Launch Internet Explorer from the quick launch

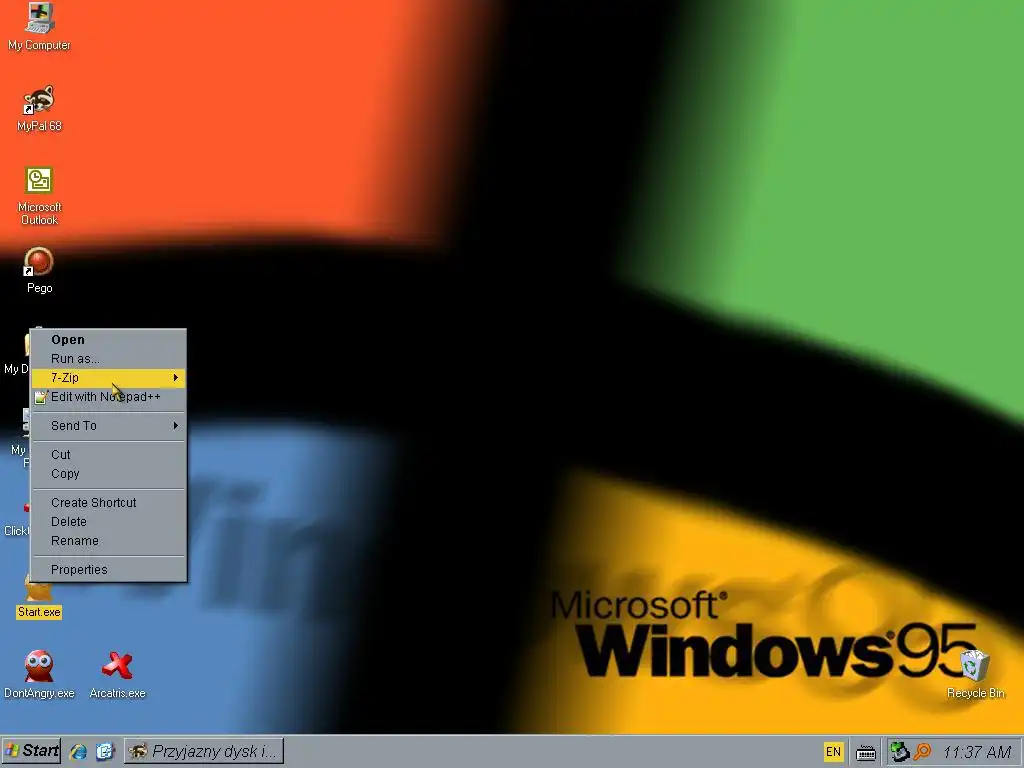pos(79,752)
